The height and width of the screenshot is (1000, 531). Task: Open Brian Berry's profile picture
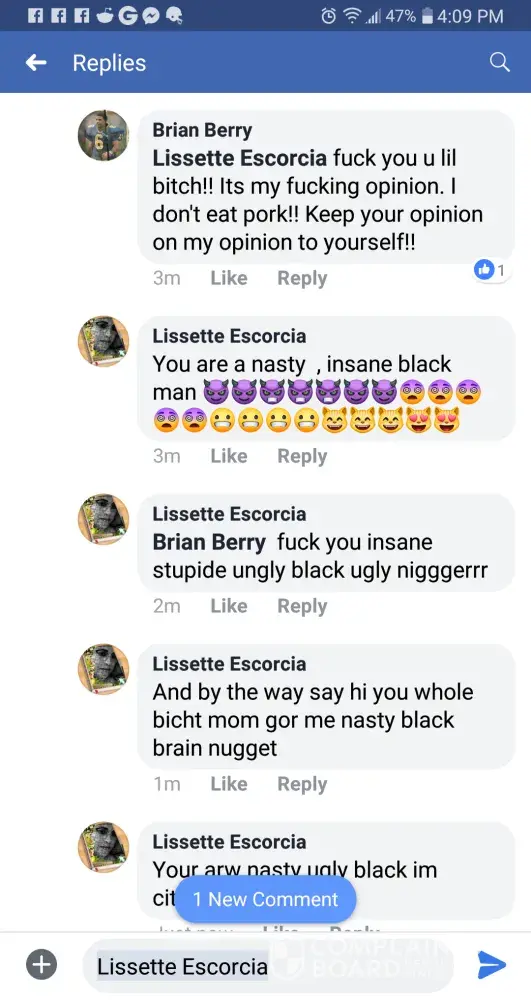click(x=103, y=135)
